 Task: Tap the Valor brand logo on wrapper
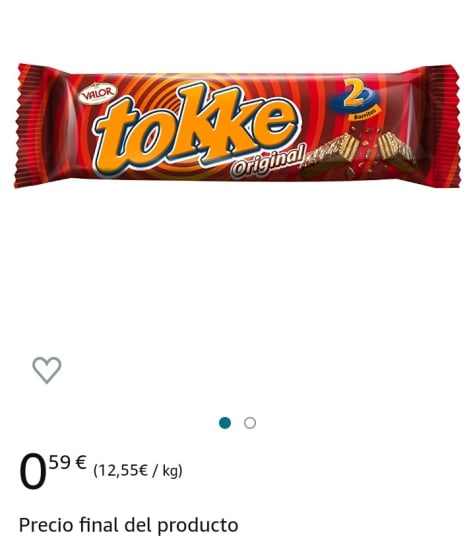point(98,93)
